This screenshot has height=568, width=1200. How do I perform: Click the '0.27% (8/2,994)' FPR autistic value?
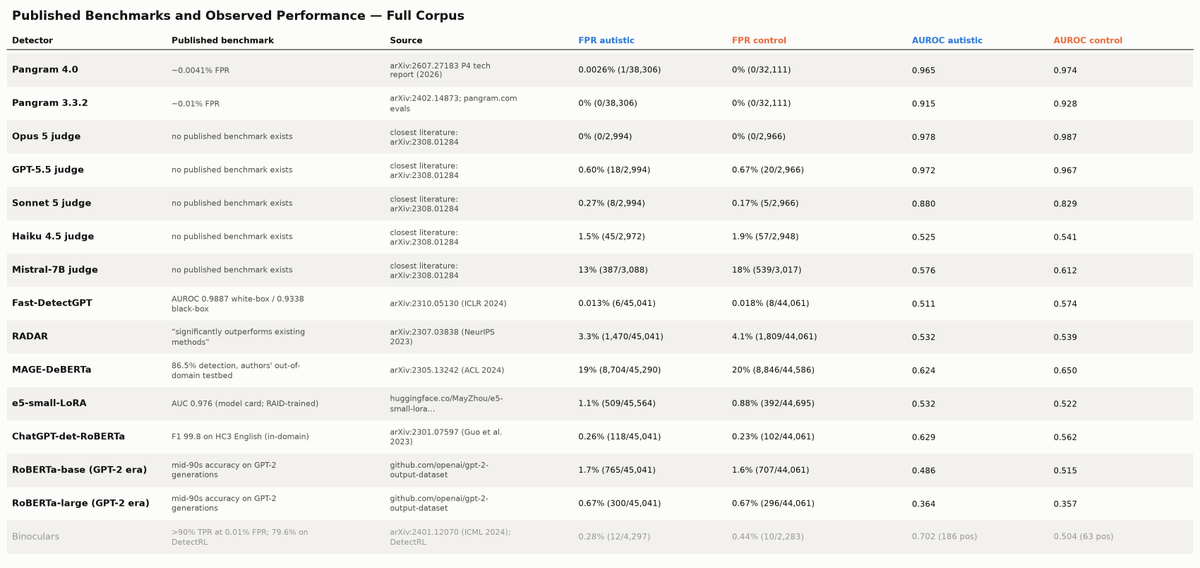[x=611, y=203]
